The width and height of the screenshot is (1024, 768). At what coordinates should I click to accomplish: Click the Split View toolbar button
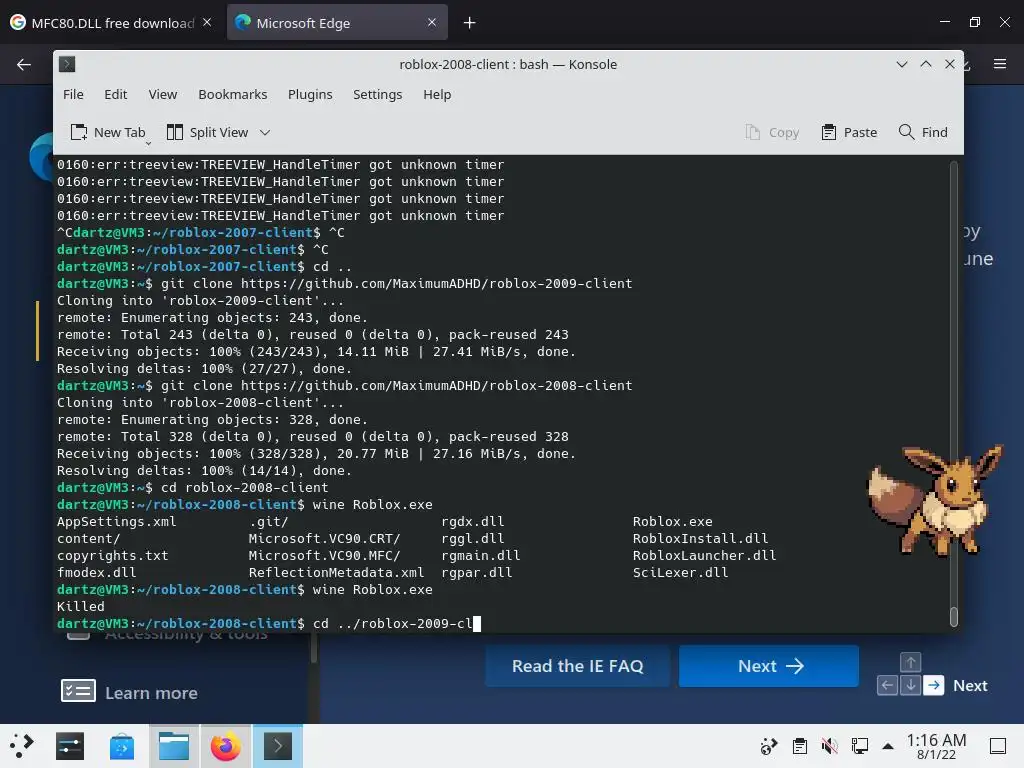pos(207,133)
